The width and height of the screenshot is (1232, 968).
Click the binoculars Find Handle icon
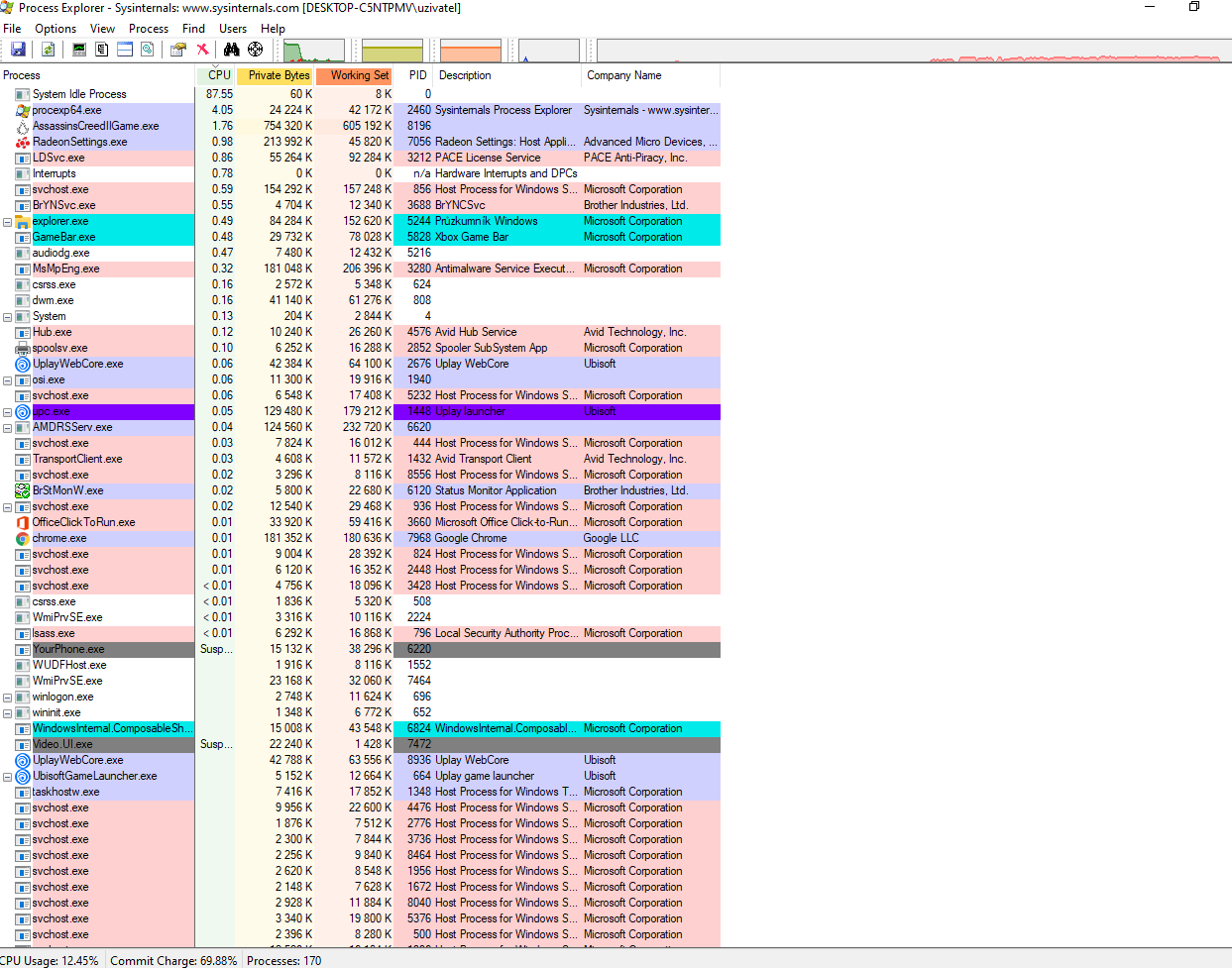231,49
